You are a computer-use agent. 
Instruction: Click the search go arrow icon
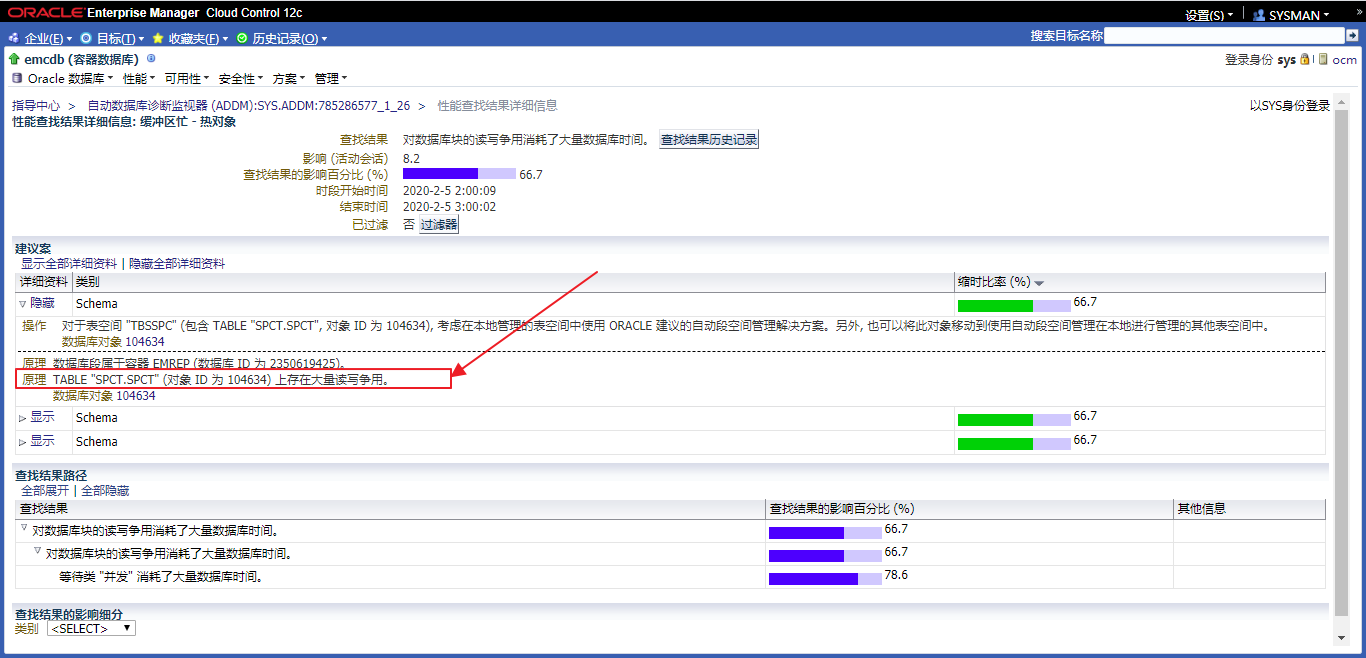pyautogui.click(x=1352, y=36)
